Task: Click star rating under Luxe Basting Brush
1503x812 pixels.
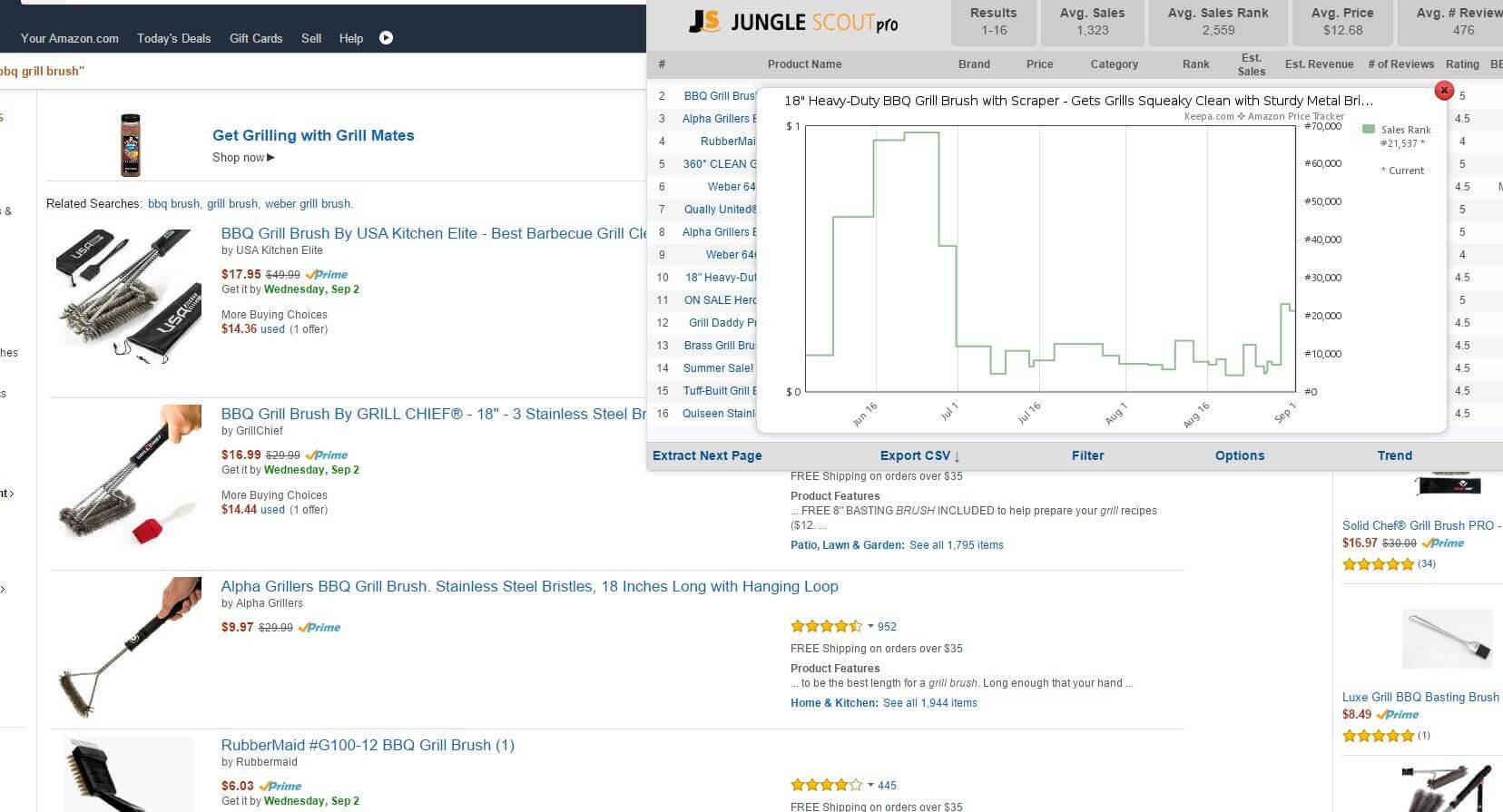Action: click(x=1378, y=736)
